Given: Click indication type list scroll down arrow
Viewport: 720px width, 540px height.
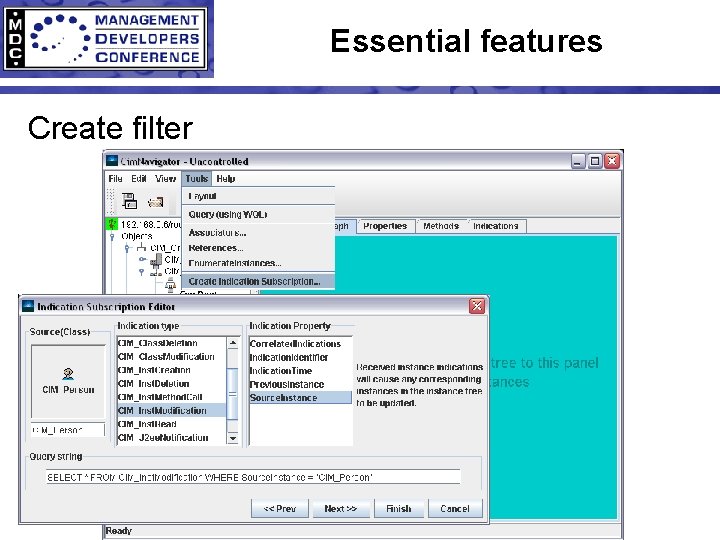Looking at the screenshot, I should (x=233, y=438).
